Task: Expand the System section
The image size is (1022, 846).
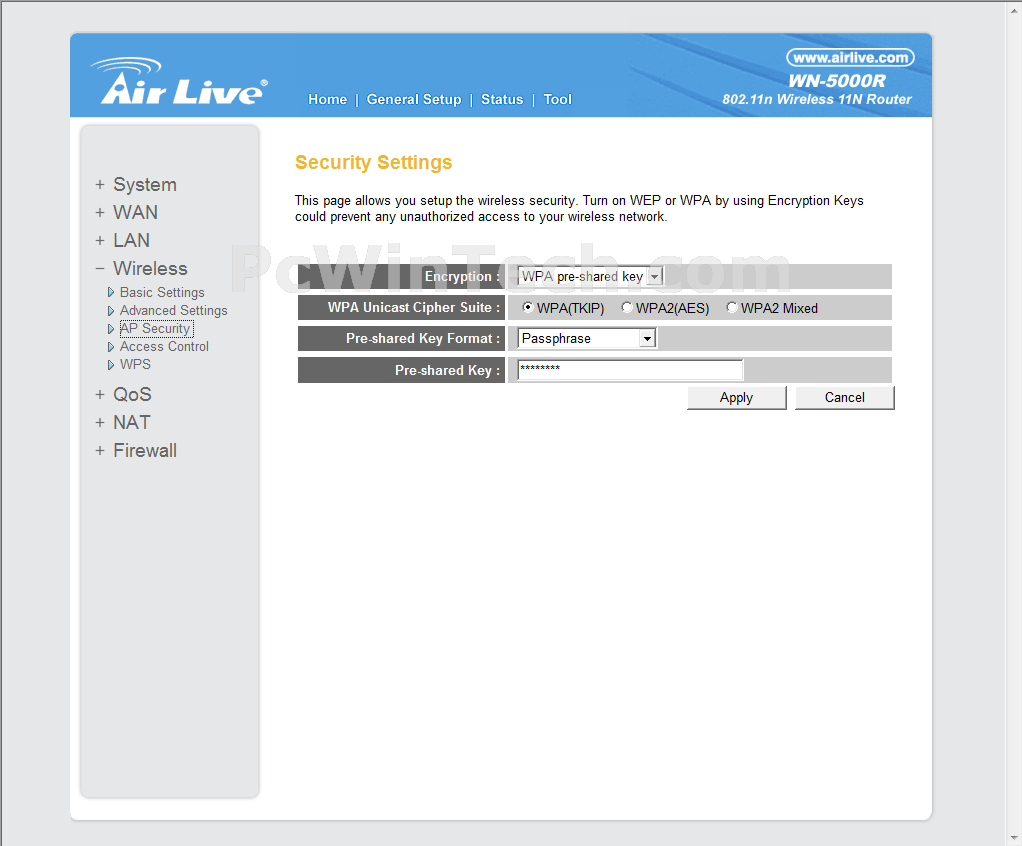Action: (x=136, y=184)
